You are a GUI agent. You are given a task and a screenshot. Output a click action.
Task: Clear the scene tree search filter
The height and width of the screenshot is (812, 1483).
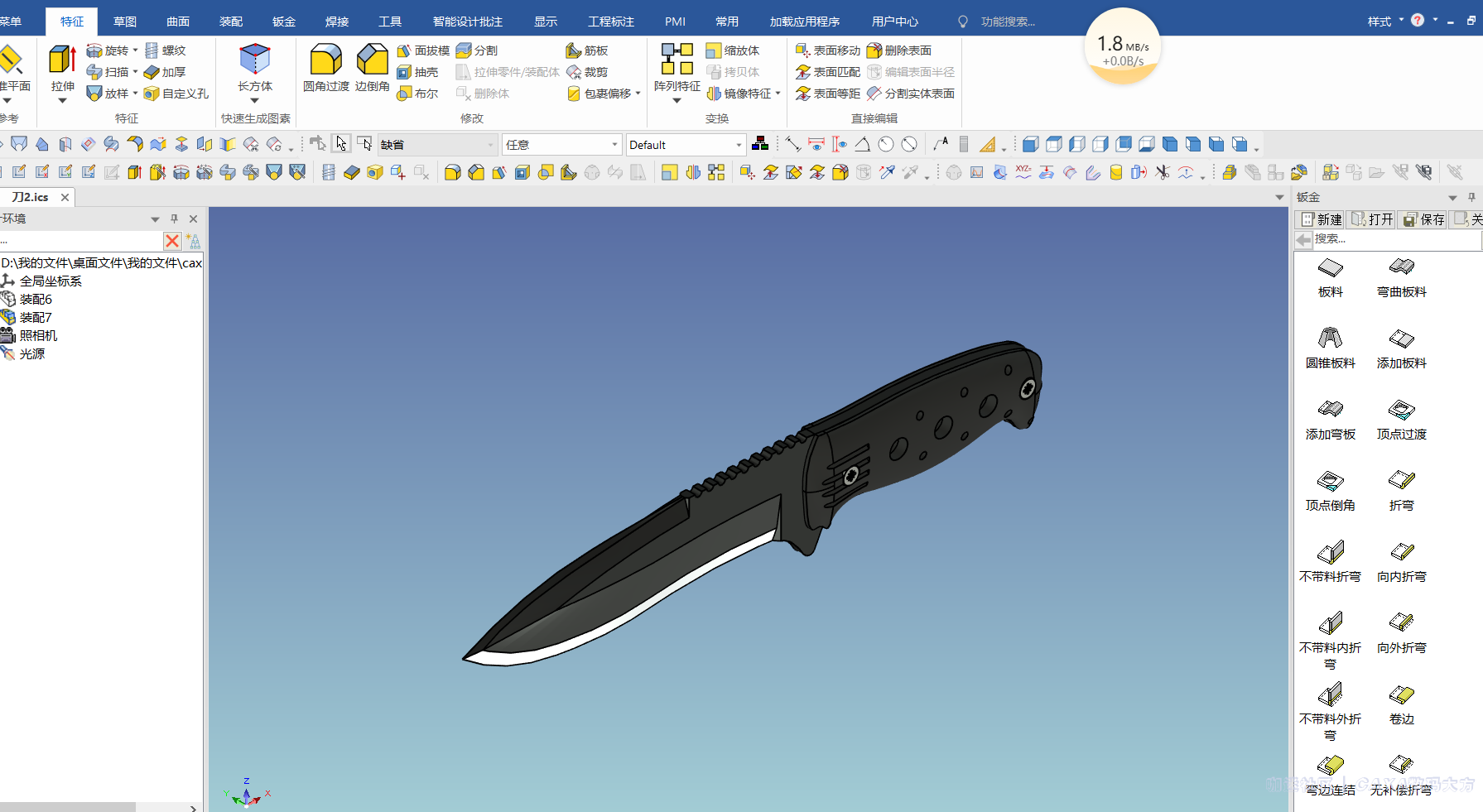tap(172, 241)
